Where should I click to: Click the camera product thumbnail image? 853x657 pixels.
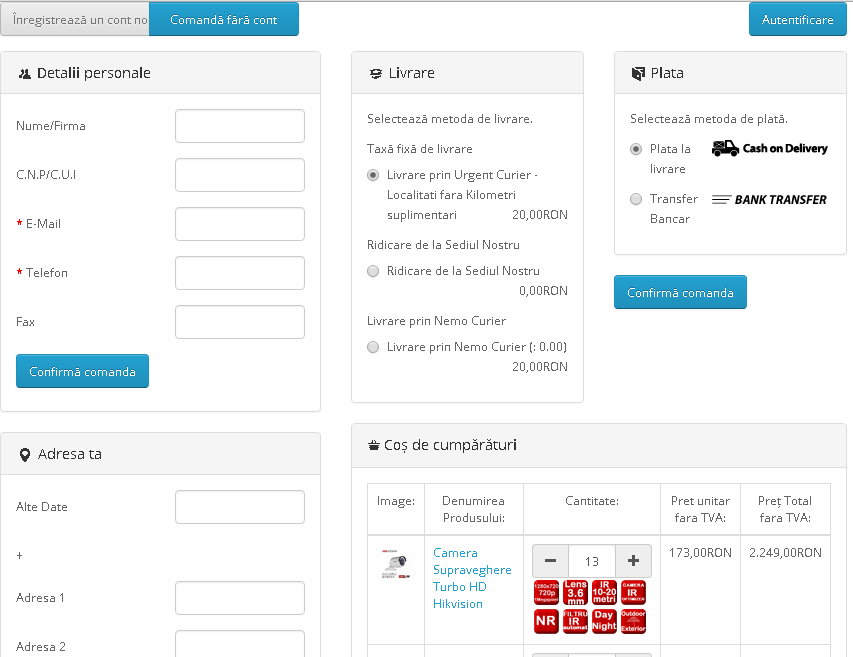coord(395,566)
